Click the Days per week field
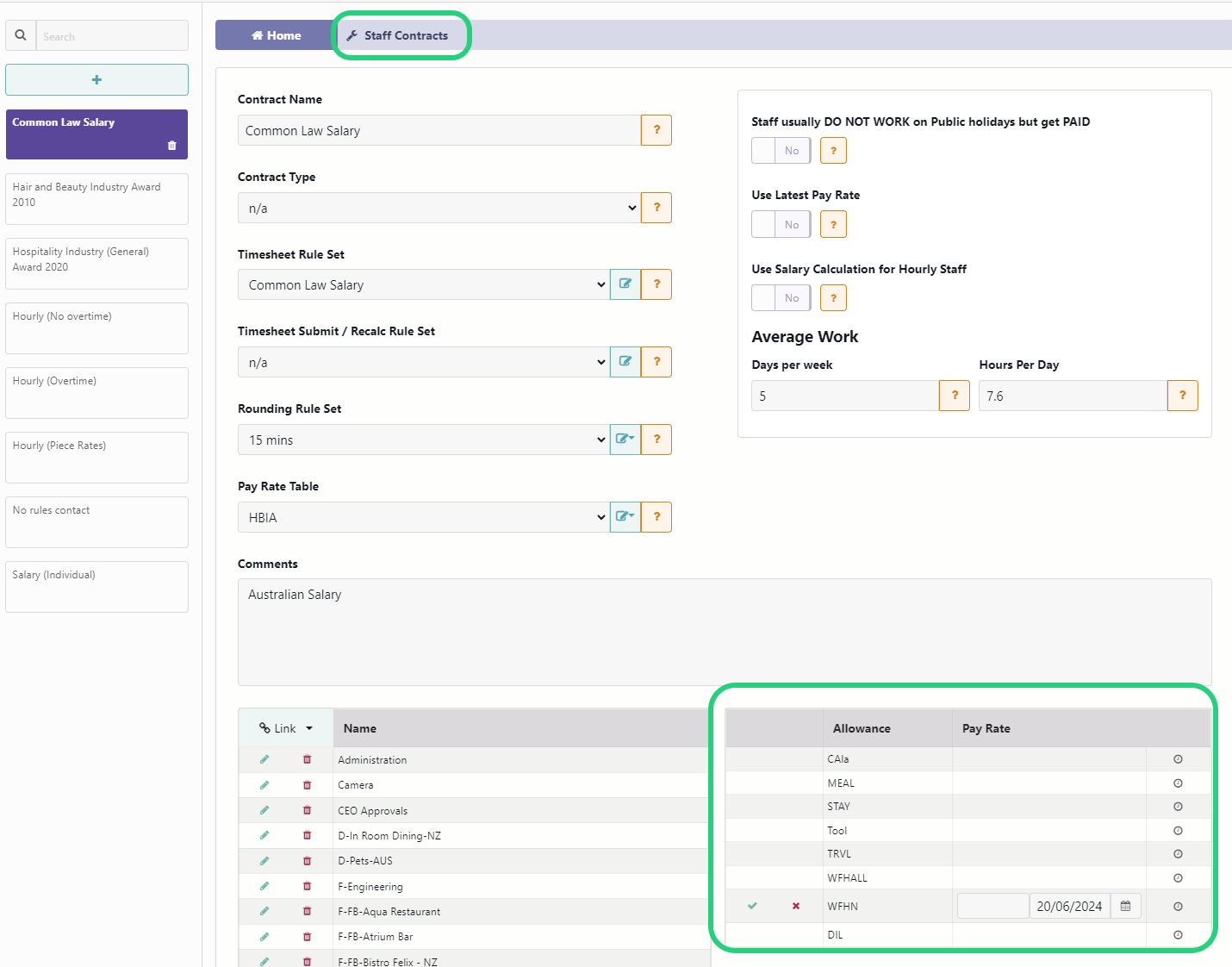Image resolution: width=1232 pixels, height=967 pixels. coord(845,396)
